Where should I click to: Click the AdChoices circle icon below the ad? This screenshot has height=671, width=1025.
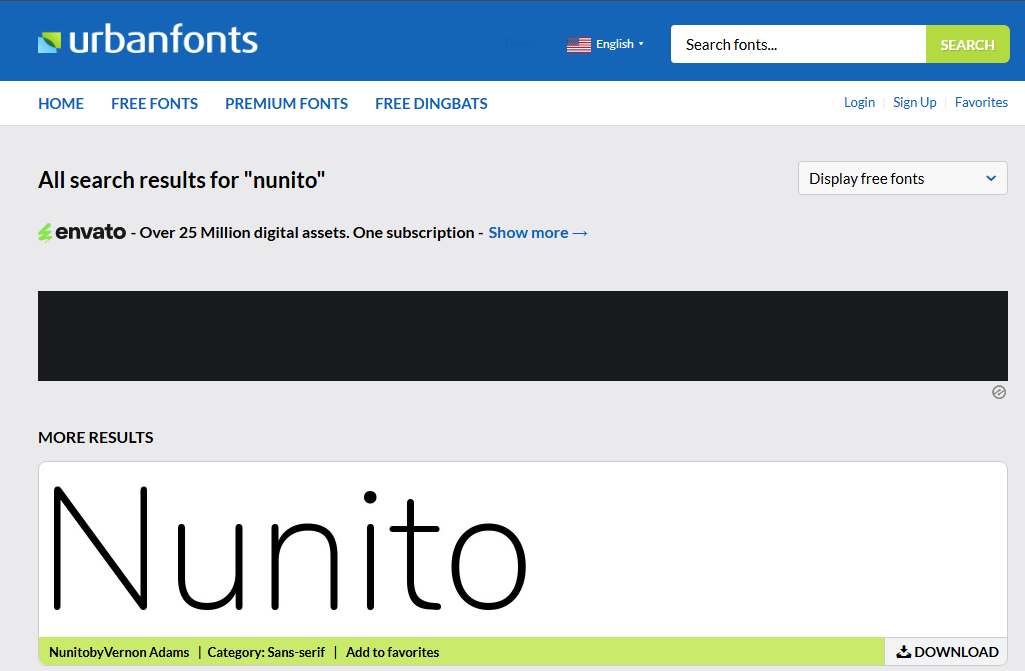[998, 392]
